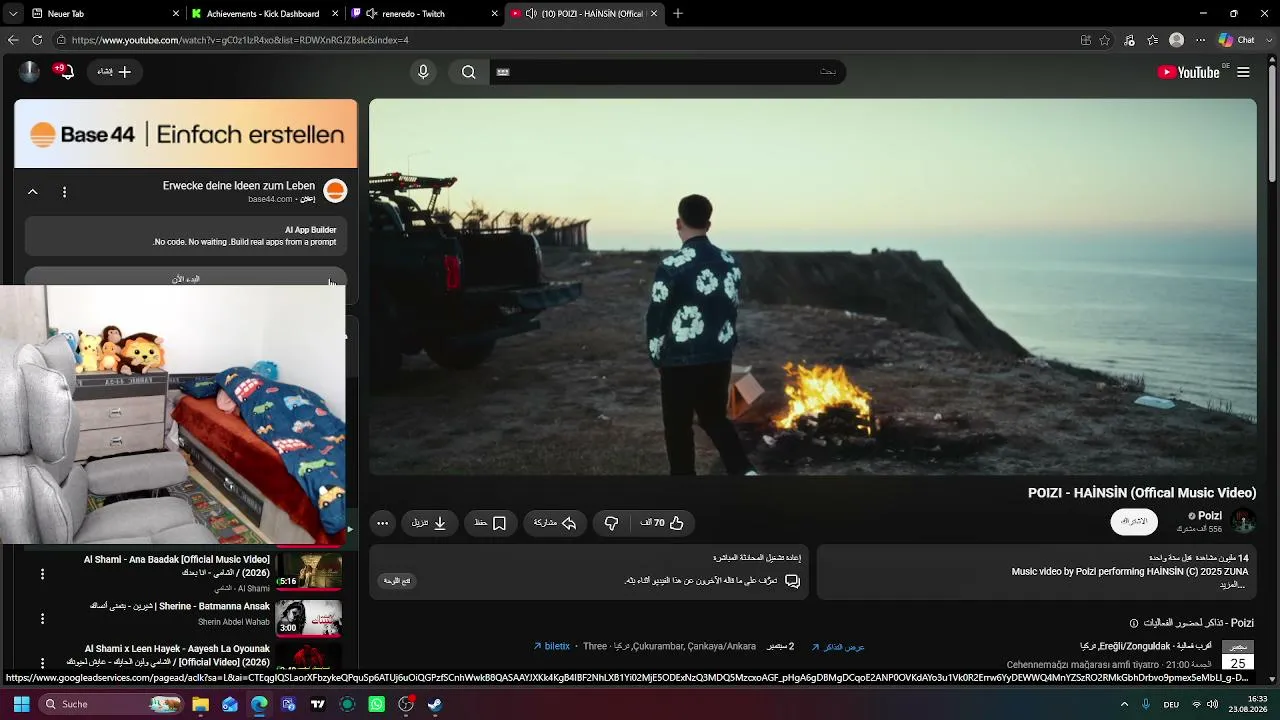This screenshot has height=720, width=1280.
Task: Save the video to a playlist
Action: click(x=490, y=523)
